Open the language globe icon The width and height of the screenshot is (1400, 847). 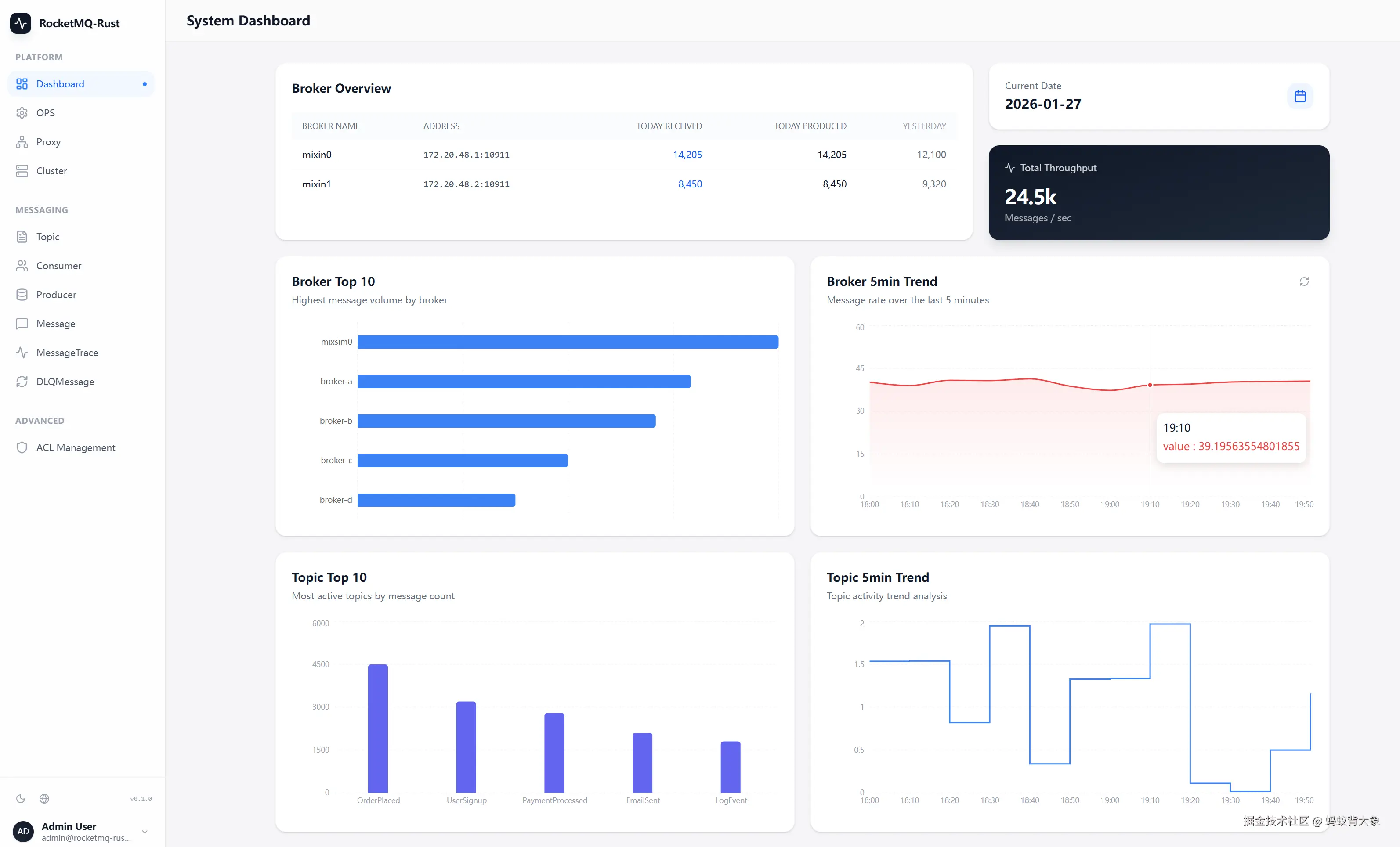click(x=44, y=799)
